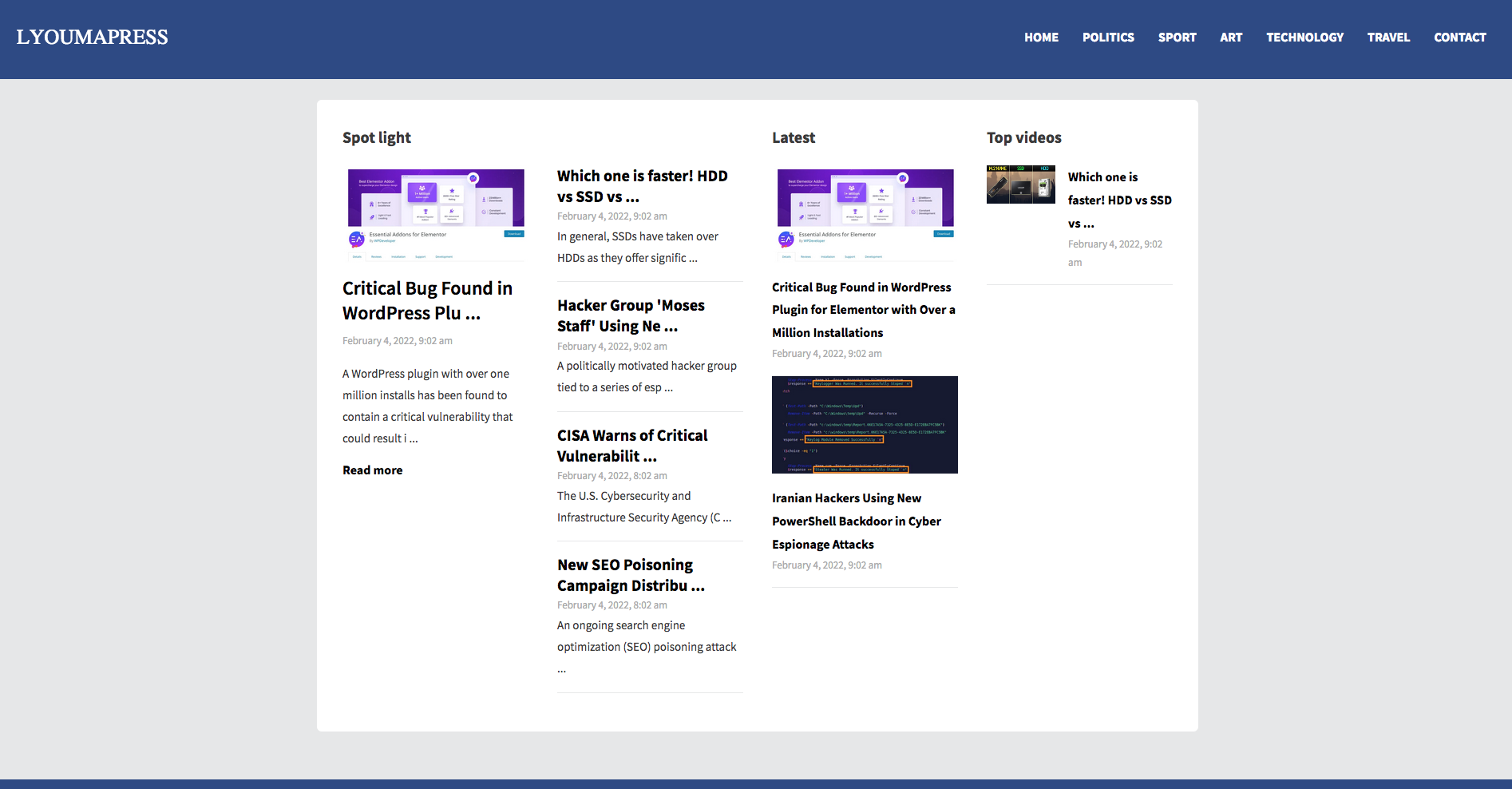The image size is (1512, 789).
Task: Go to the TRAVEL section
Action: tap(1388, 38)
